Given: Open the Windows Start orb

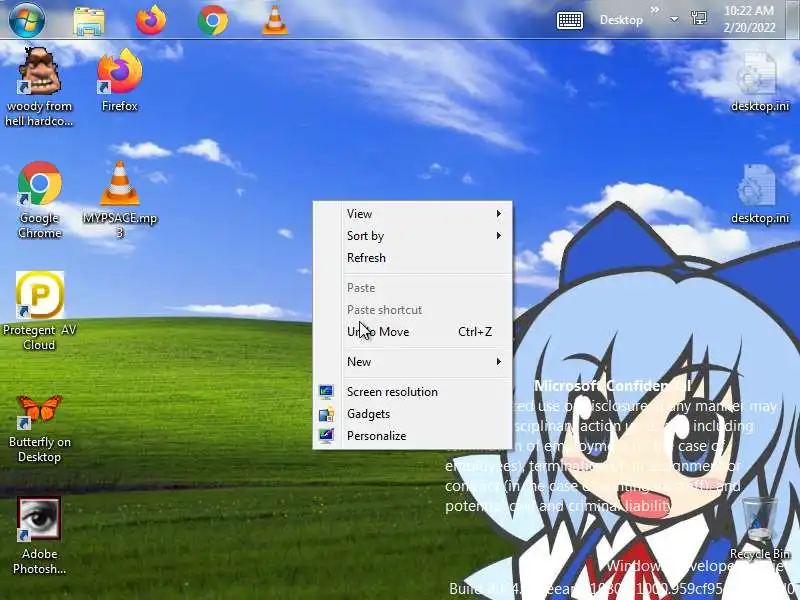Looking at the screenshot, I should click(x=27, y=20).
